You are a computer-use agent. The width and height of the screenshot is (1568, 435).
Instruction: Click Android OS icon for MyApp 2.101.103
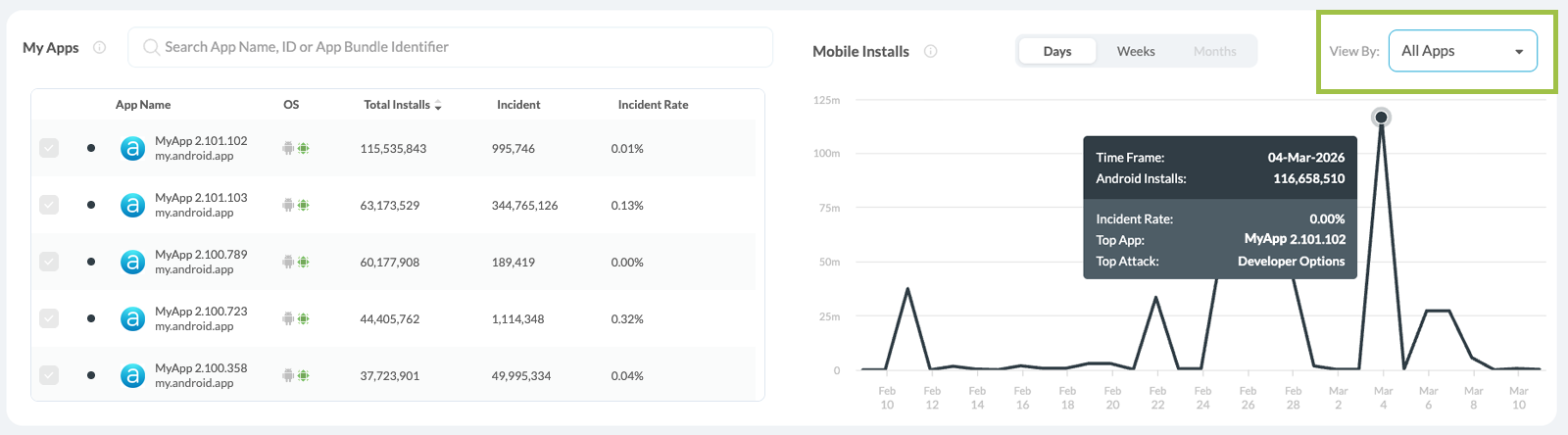click(288, 206)
